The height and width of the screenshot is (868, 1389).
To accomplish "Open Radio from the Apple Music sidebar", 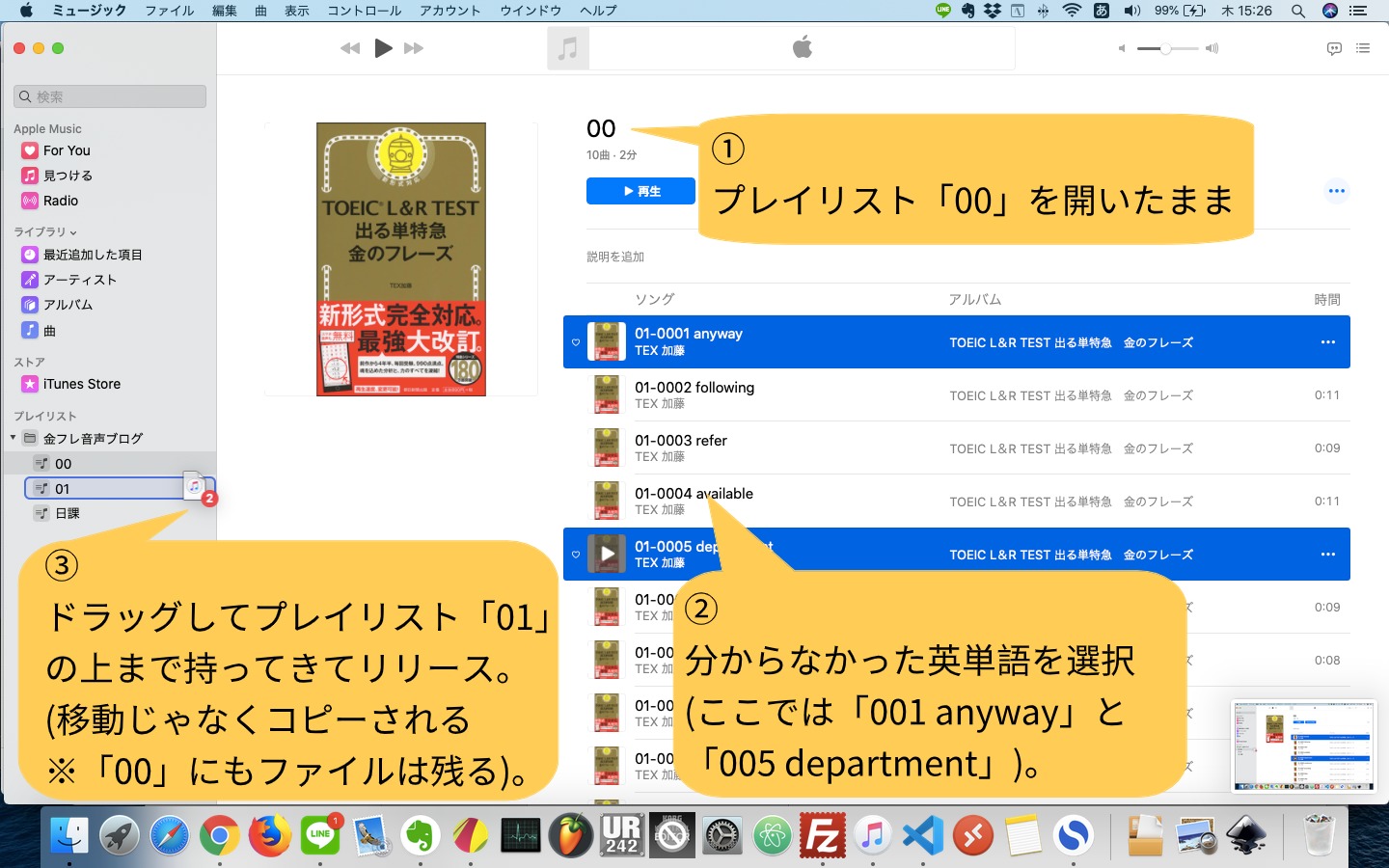I will click(60, 201).
